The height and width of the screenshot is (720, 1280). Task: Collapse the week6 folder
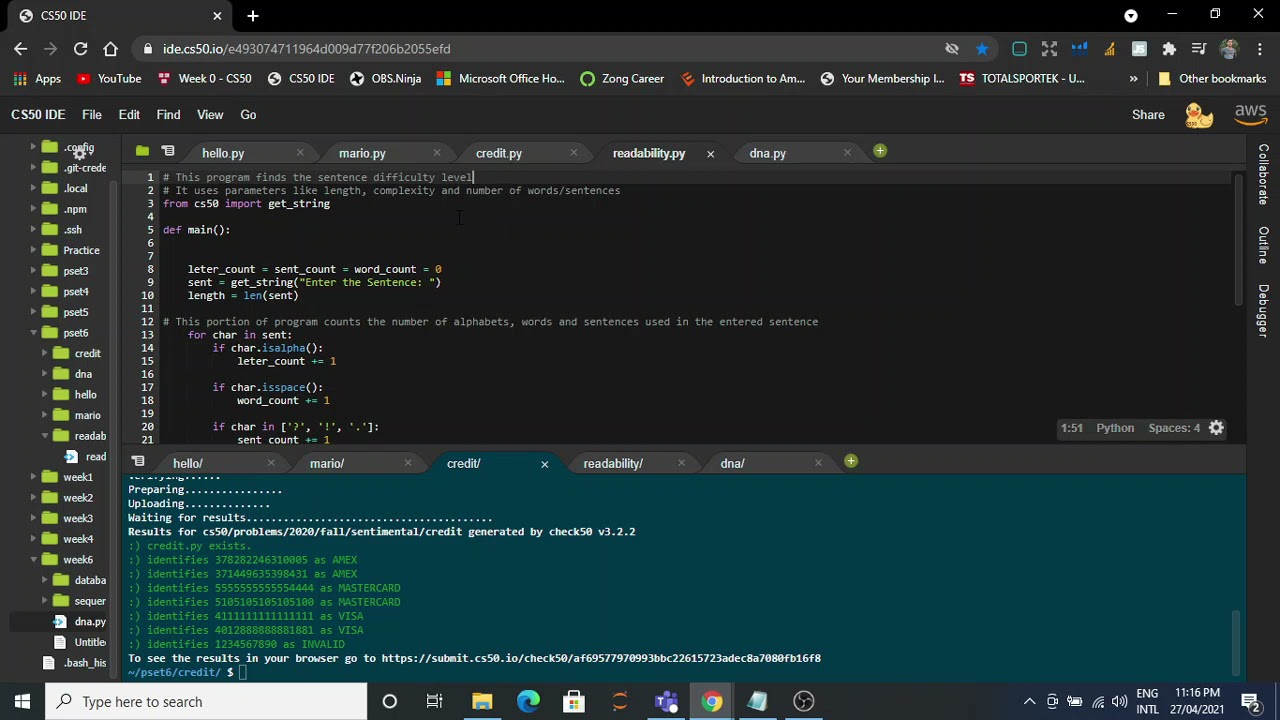point(33,560)
